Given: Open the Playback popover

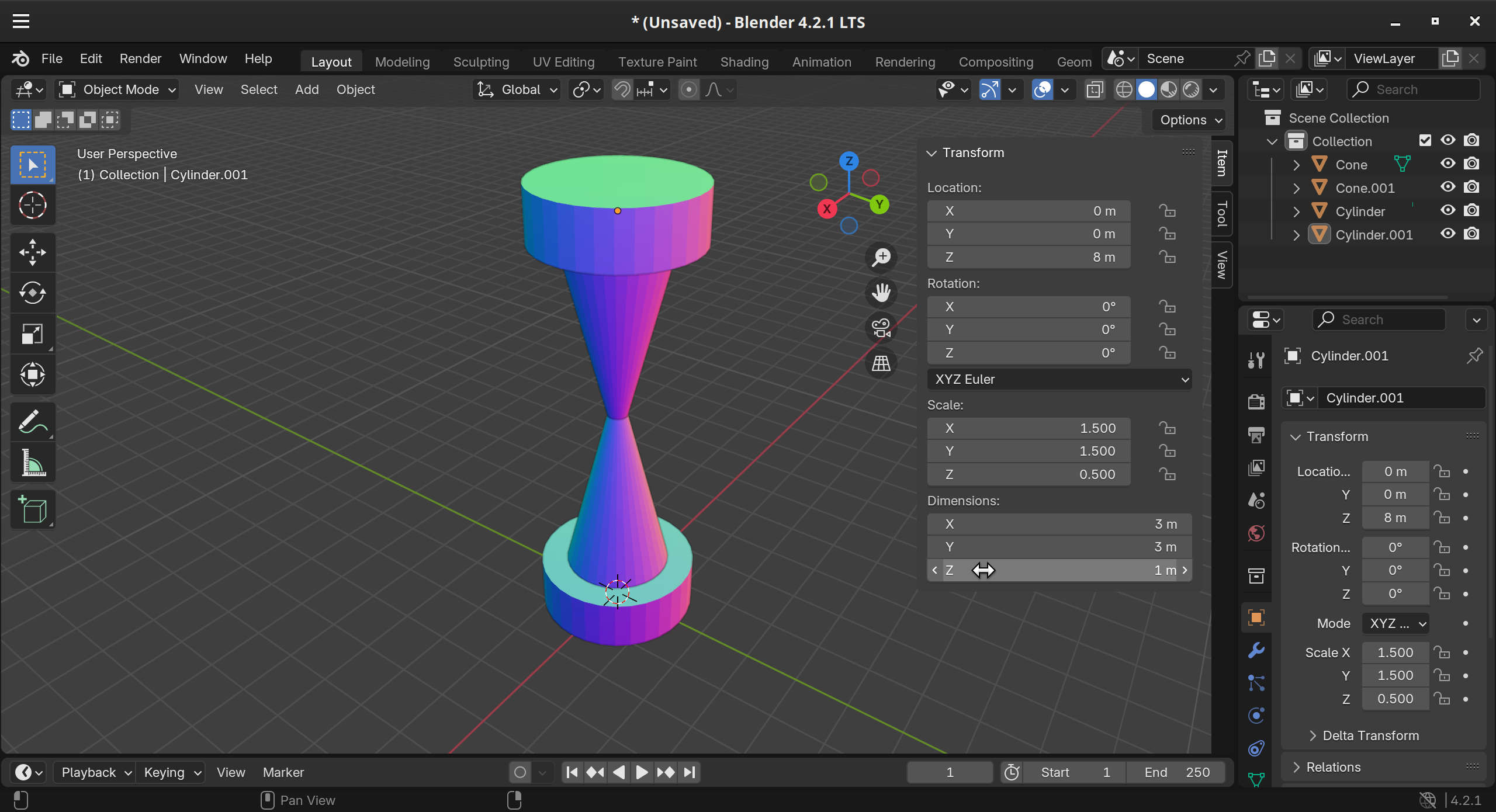Looking at the screenshot, I should click(x=95, y=772).
